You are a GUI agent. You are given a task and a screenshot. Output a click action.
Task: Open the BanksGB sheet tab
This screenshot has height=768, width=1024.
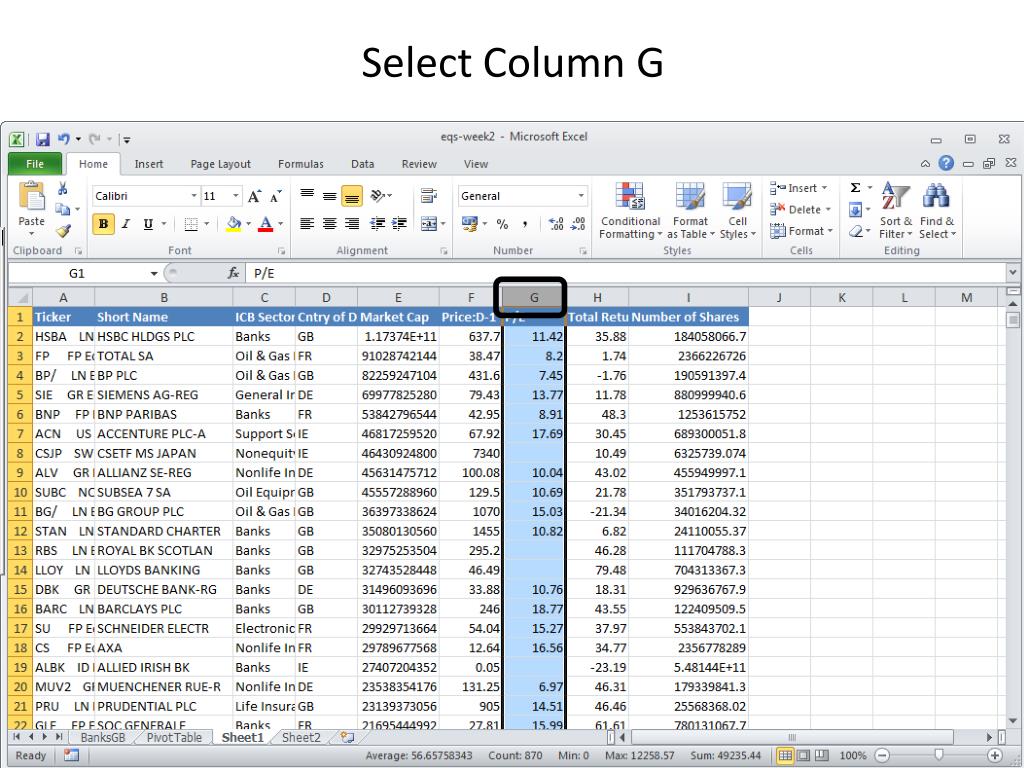103,737
